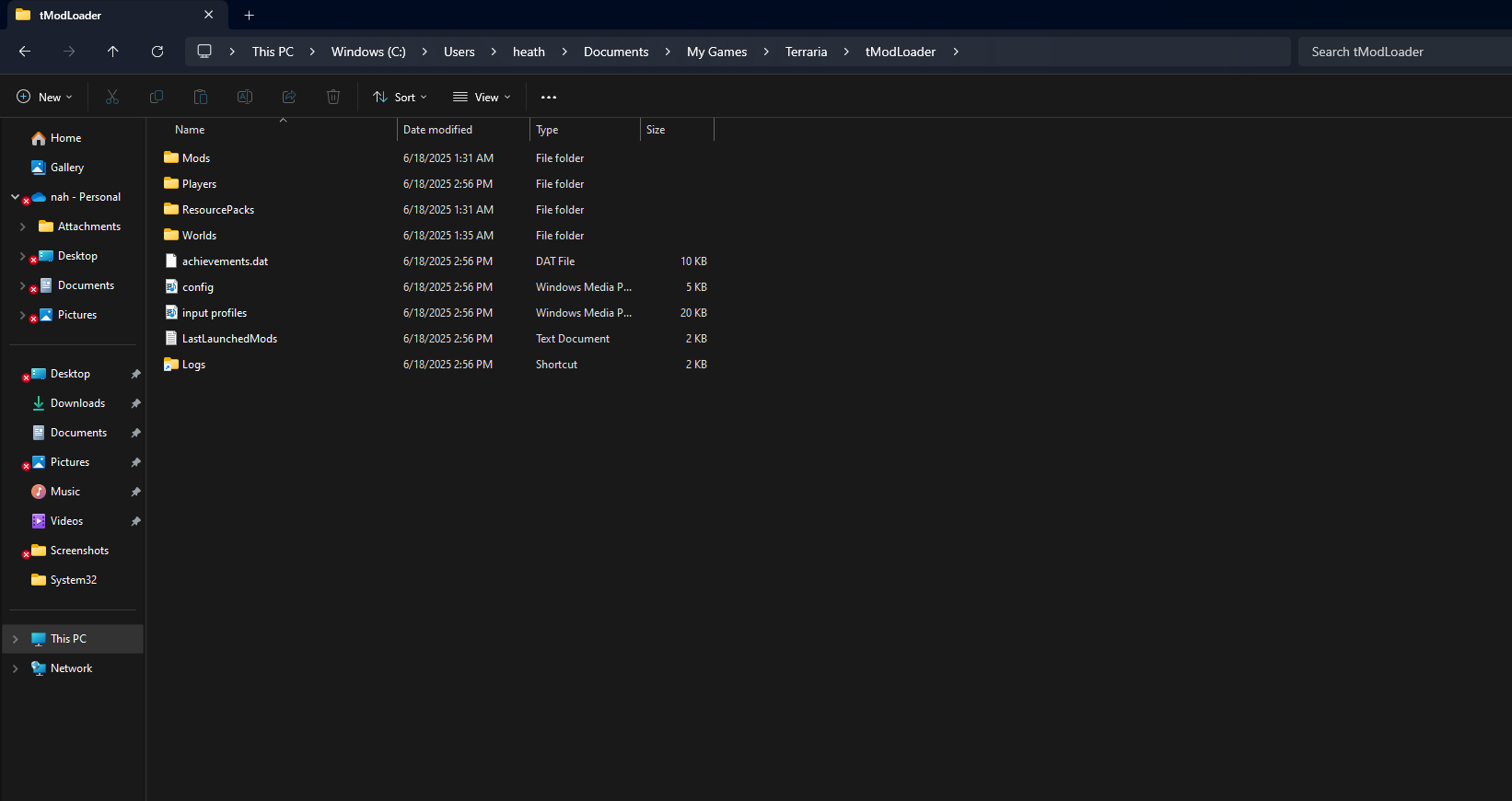Open the Sort dropdown menu
The height and width of the screenshot is (801, 1512).
401,97
